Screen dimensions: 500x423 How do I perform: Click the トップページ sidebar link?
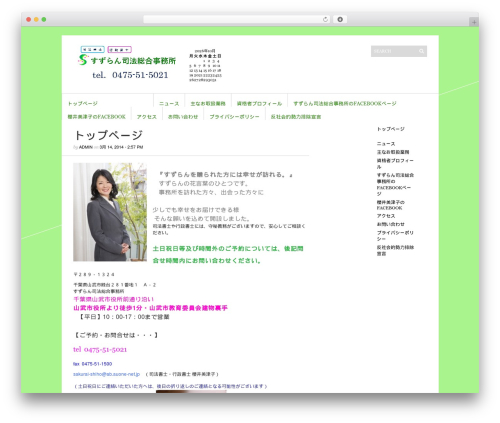[x=391, y=129]
